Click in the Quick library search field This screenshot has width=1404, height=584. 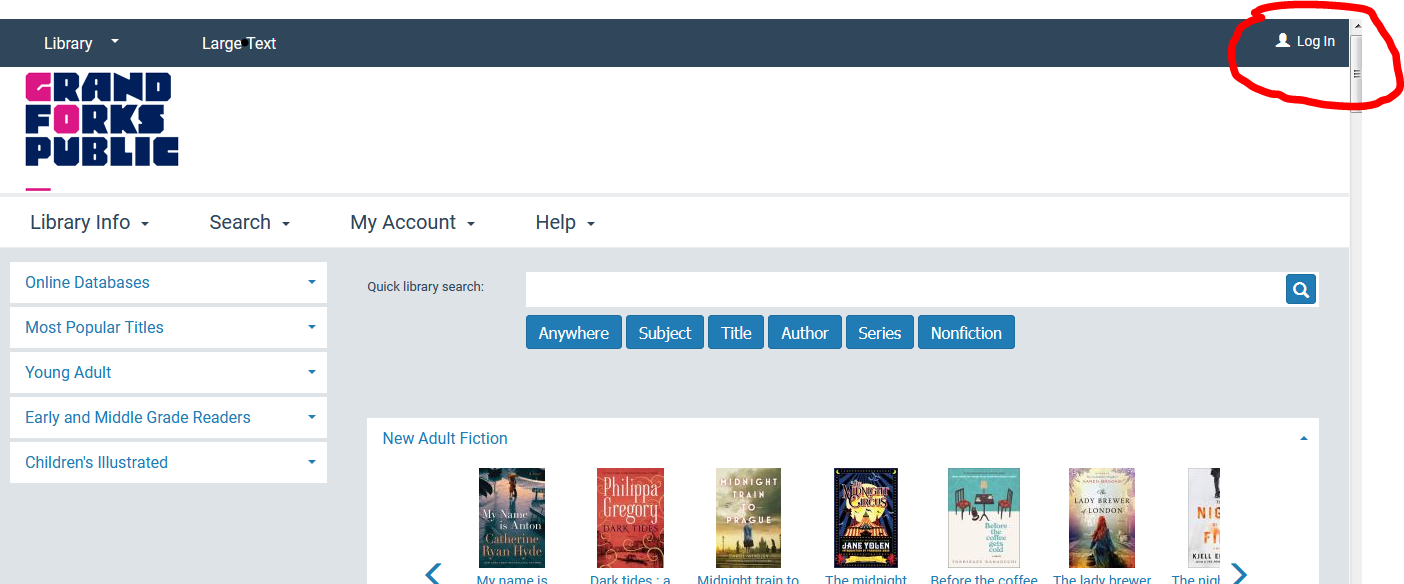coord(904,290)
